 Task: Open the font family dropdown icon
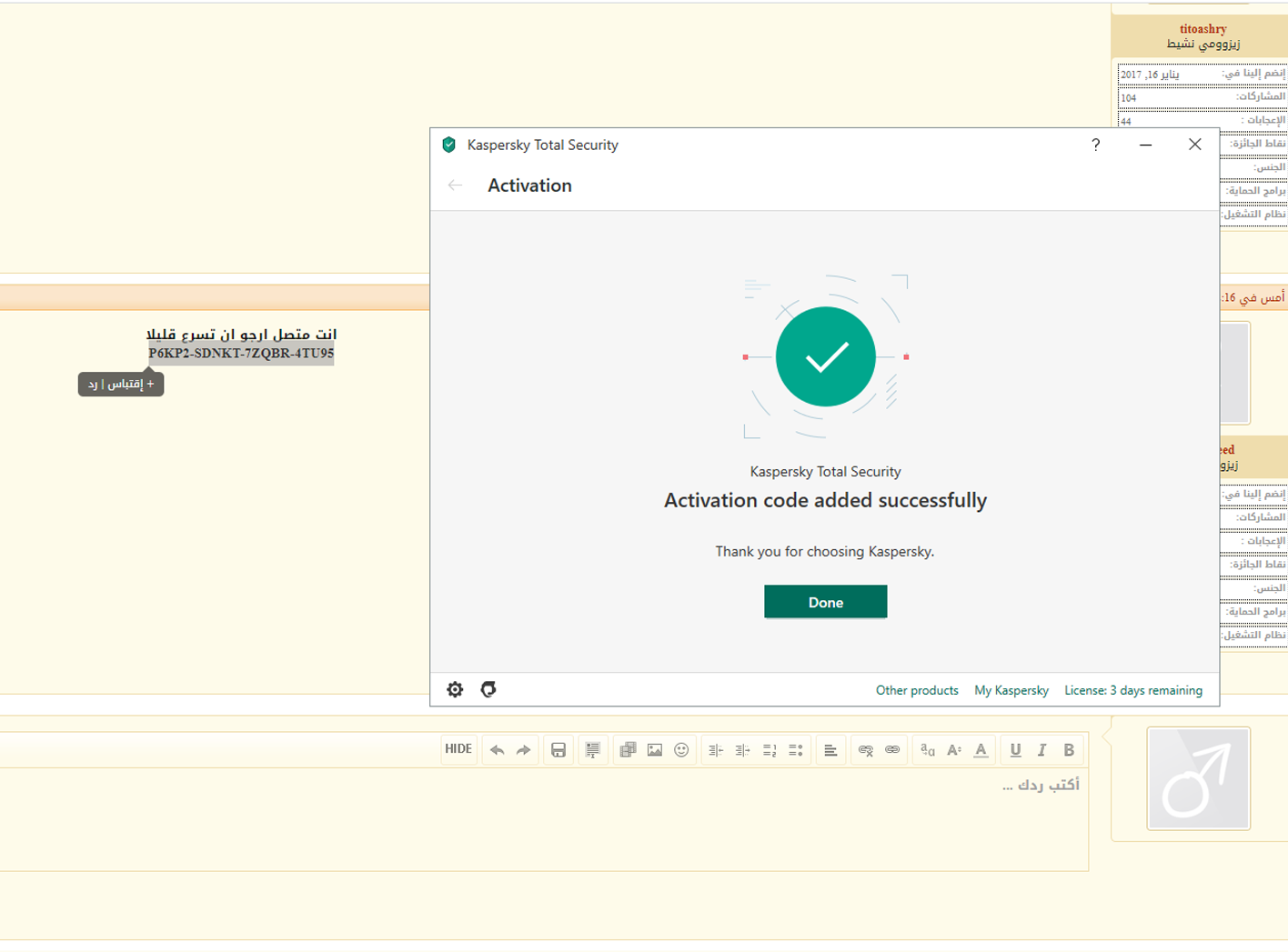927,750
